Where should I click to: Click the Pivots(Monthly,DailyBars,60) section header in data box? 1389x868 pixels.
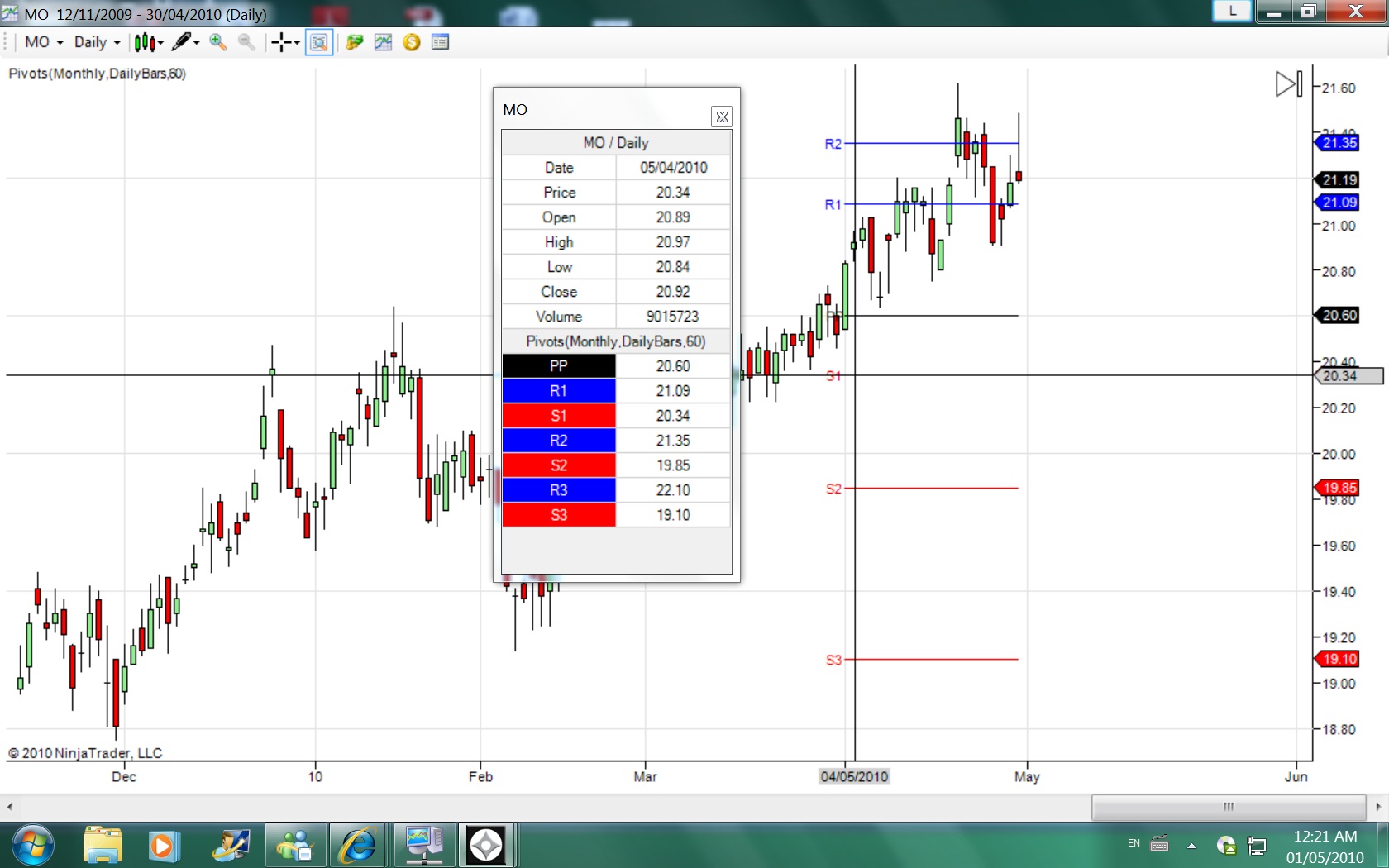click(x=616, y=341)
